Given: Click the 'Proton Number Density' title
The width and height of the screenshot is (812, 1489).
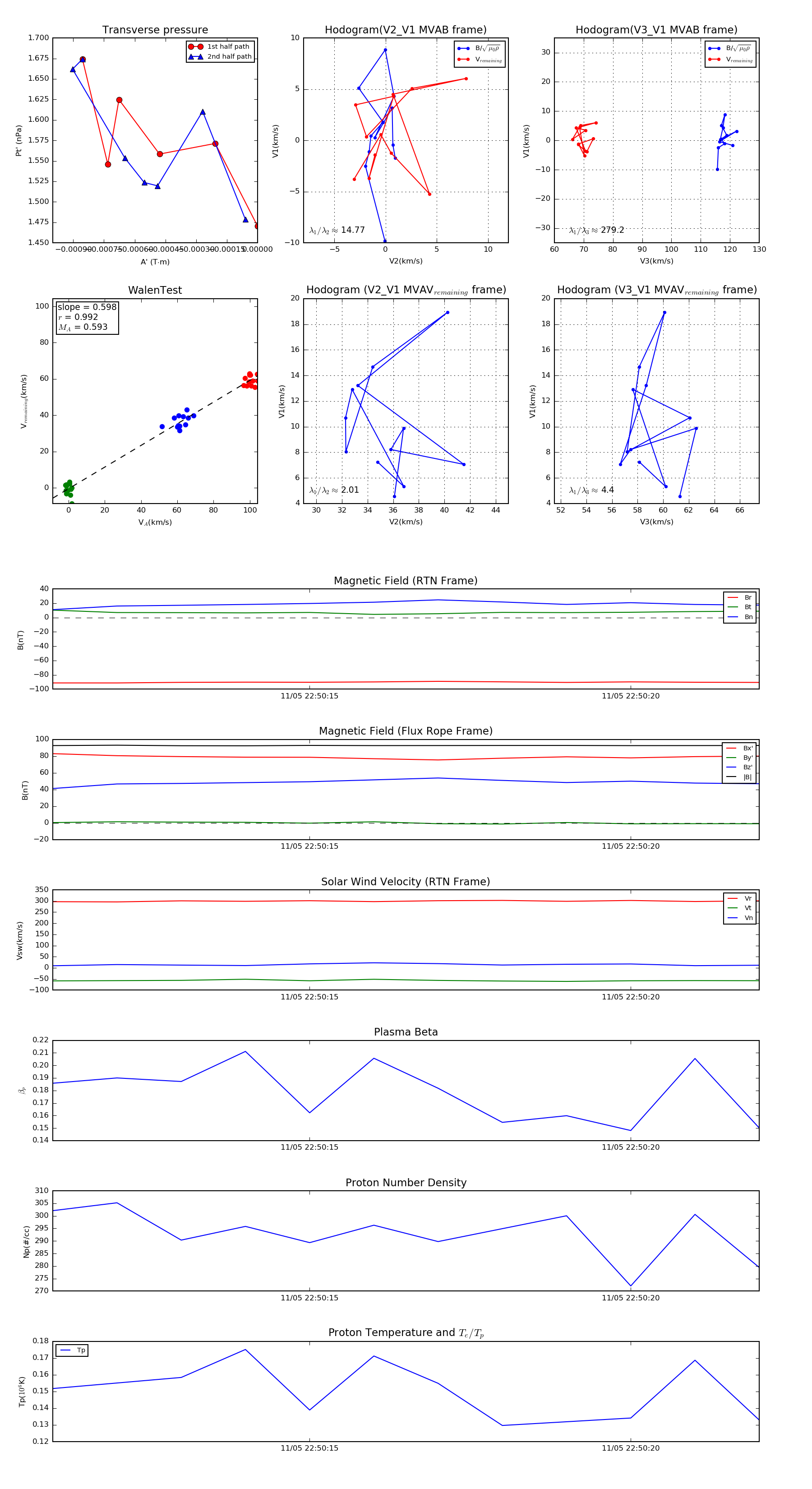Looking at the screenshot, I should (406, 1183).
